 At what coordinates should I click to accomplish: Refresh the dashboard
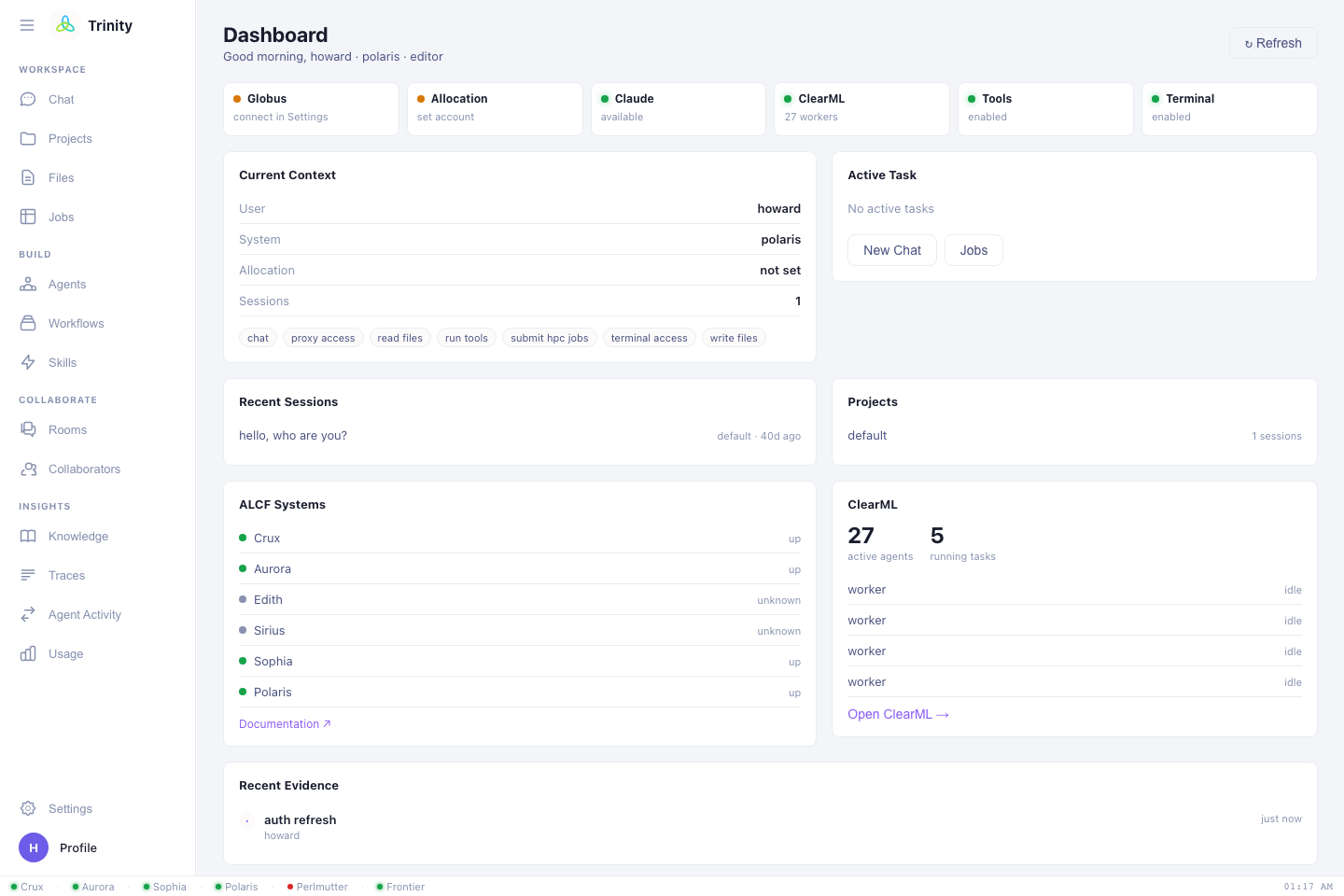pyautogui.click(x=1273, y=43)
